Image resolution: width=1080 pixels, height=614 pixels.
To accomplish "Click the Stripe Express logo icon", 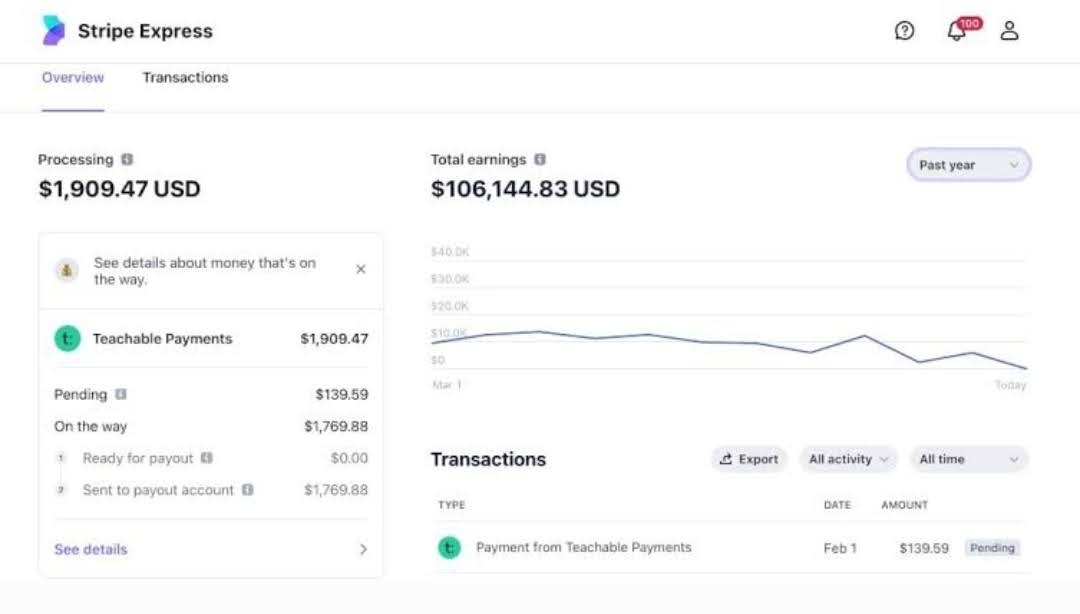I will [x=53, y=31].
